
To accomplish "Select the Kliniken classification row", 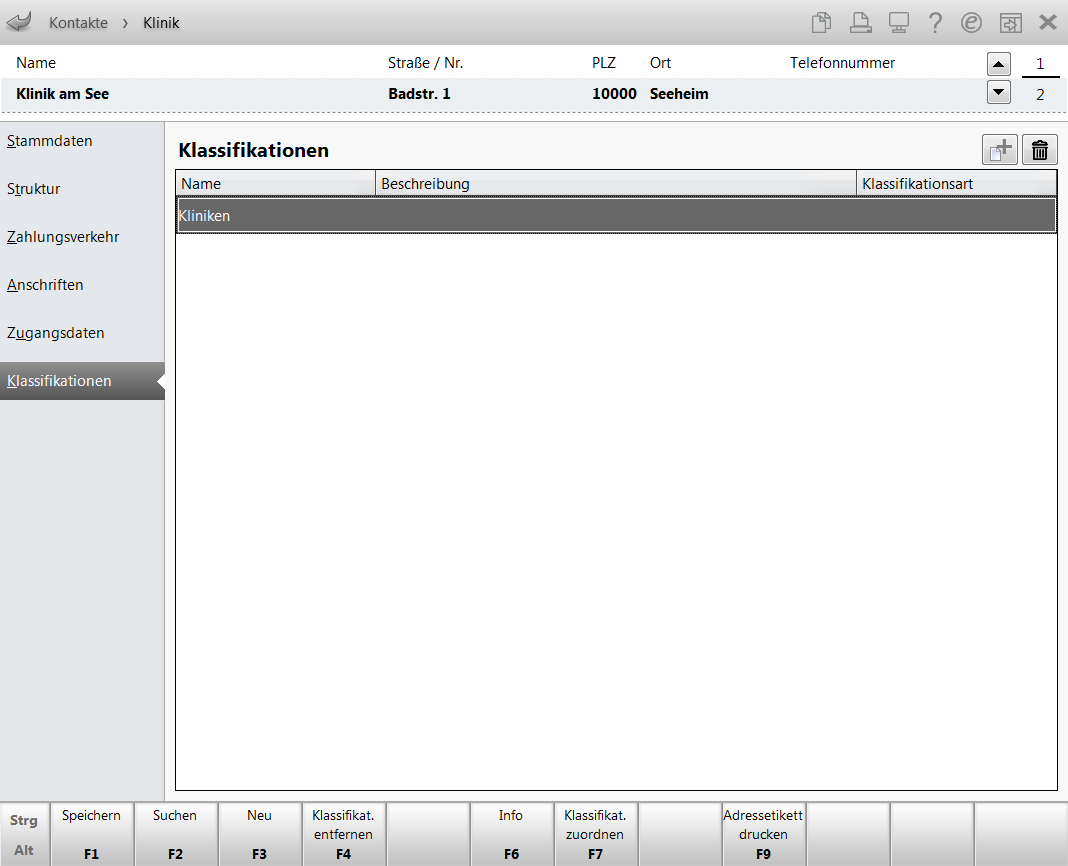I will [x=616, y=216].
